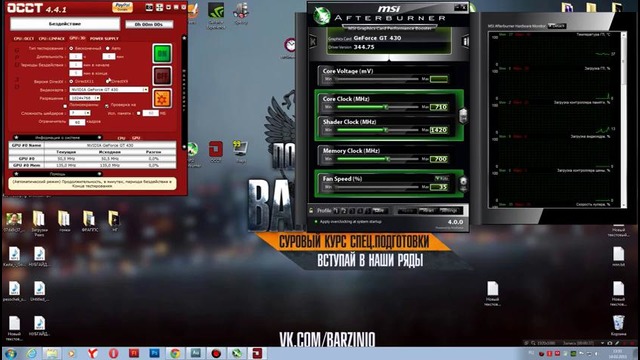640x360 pixels.
Task: Click the Core Clock value field showing 710
Action: [439, 107]
